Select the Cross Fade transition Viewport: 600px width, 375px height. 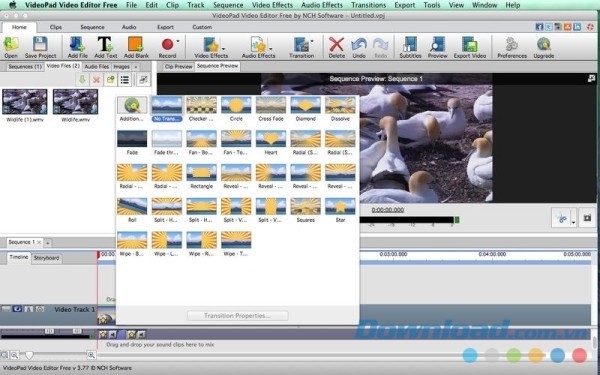coord(271,109)
